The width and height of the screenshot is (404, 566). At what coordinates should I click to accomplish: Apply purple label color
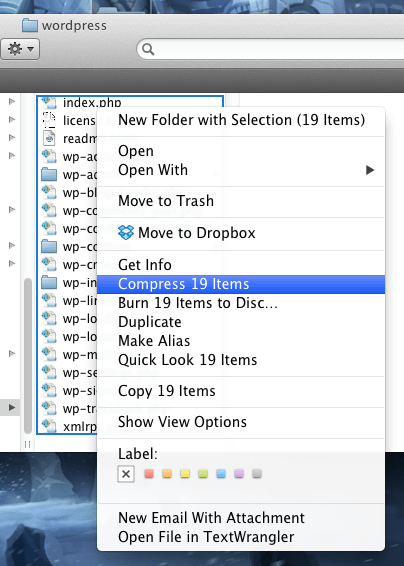[239, 474]
